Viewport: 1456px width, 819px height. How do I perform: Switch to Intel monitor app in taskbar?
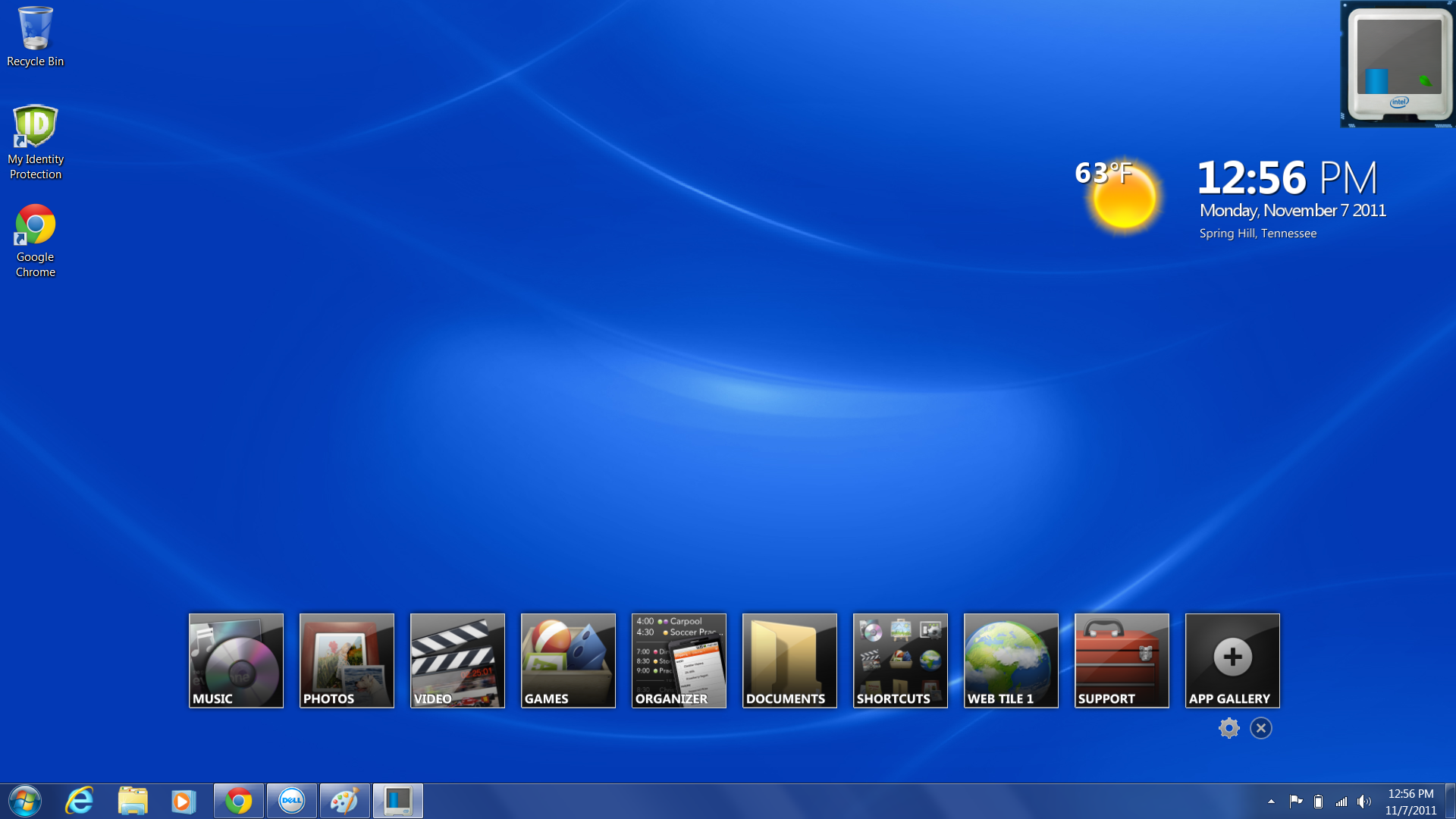[398, 801]
